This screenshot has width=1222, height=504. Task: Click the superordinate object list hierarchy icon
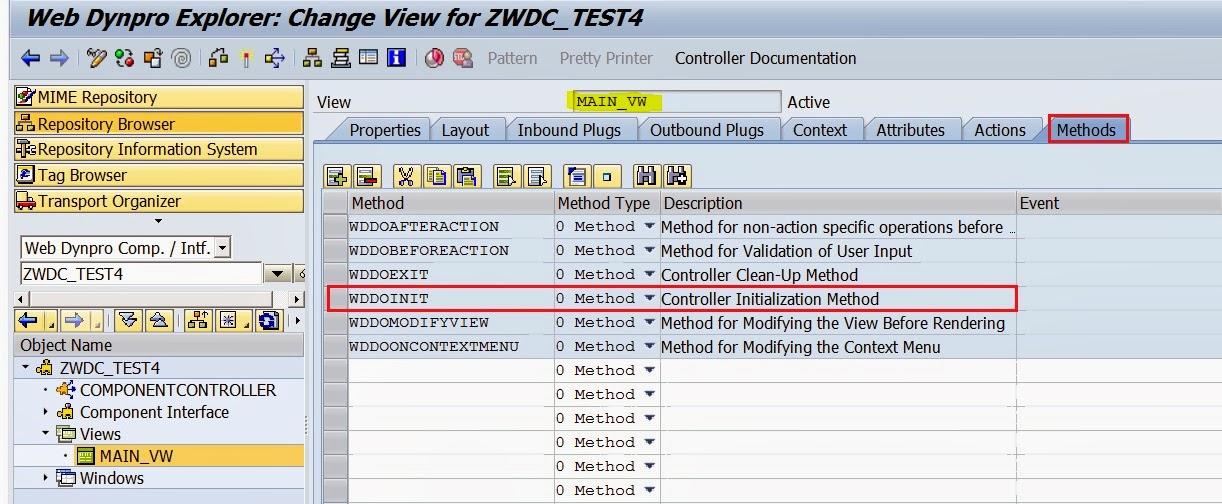click(x=198, y=321)
